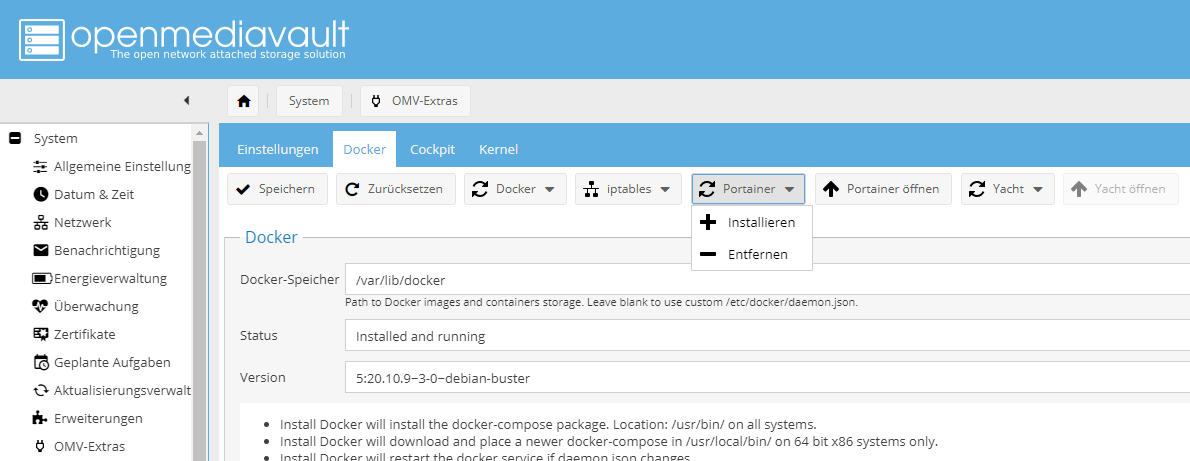Viewport: 1190px width, 461px height.
Task: Switch to the Cockpit tab
Action: click(432, 149)
